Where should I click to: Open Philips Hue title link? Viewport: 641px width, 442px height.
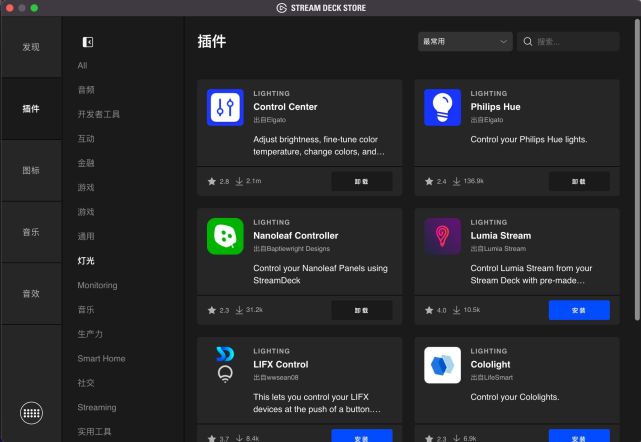point(495,107)
